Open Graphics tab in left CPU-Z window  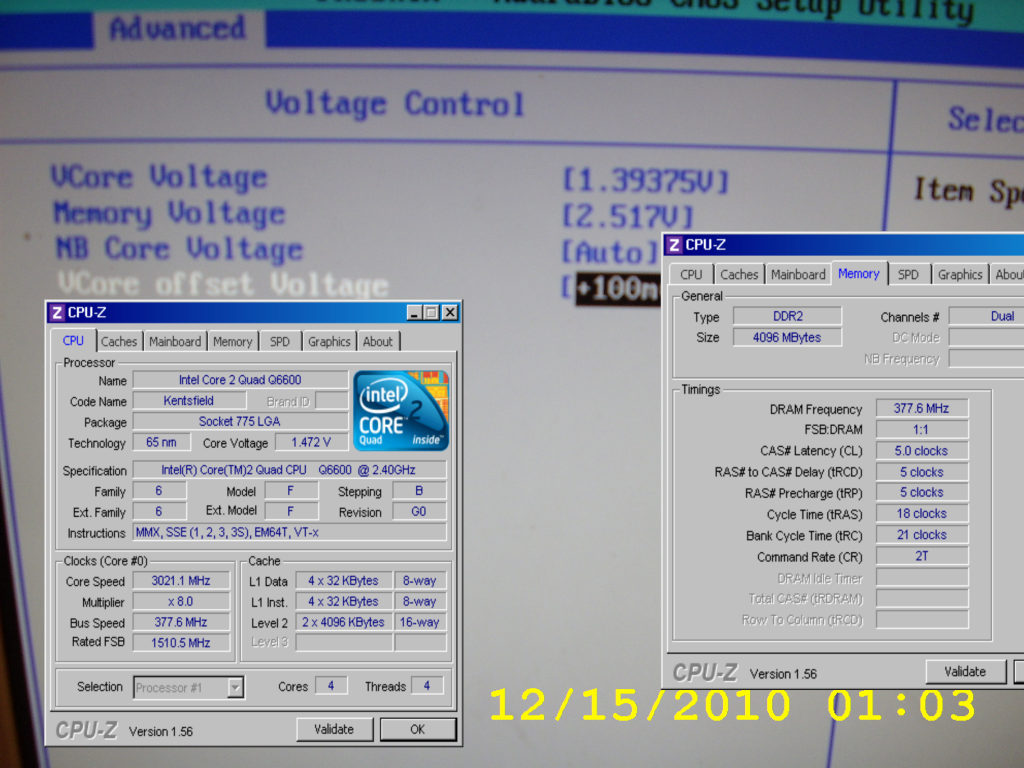coord(329,342)
